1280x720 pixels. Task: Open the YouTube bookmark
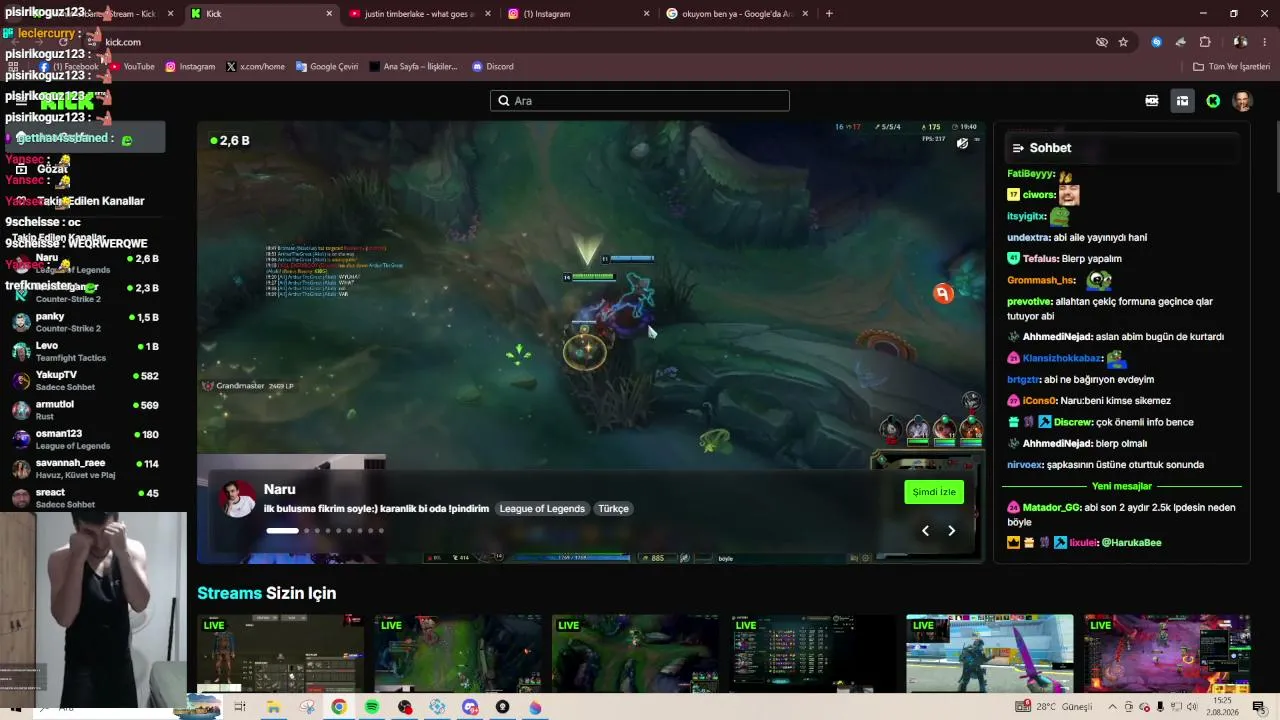(132, 67)
